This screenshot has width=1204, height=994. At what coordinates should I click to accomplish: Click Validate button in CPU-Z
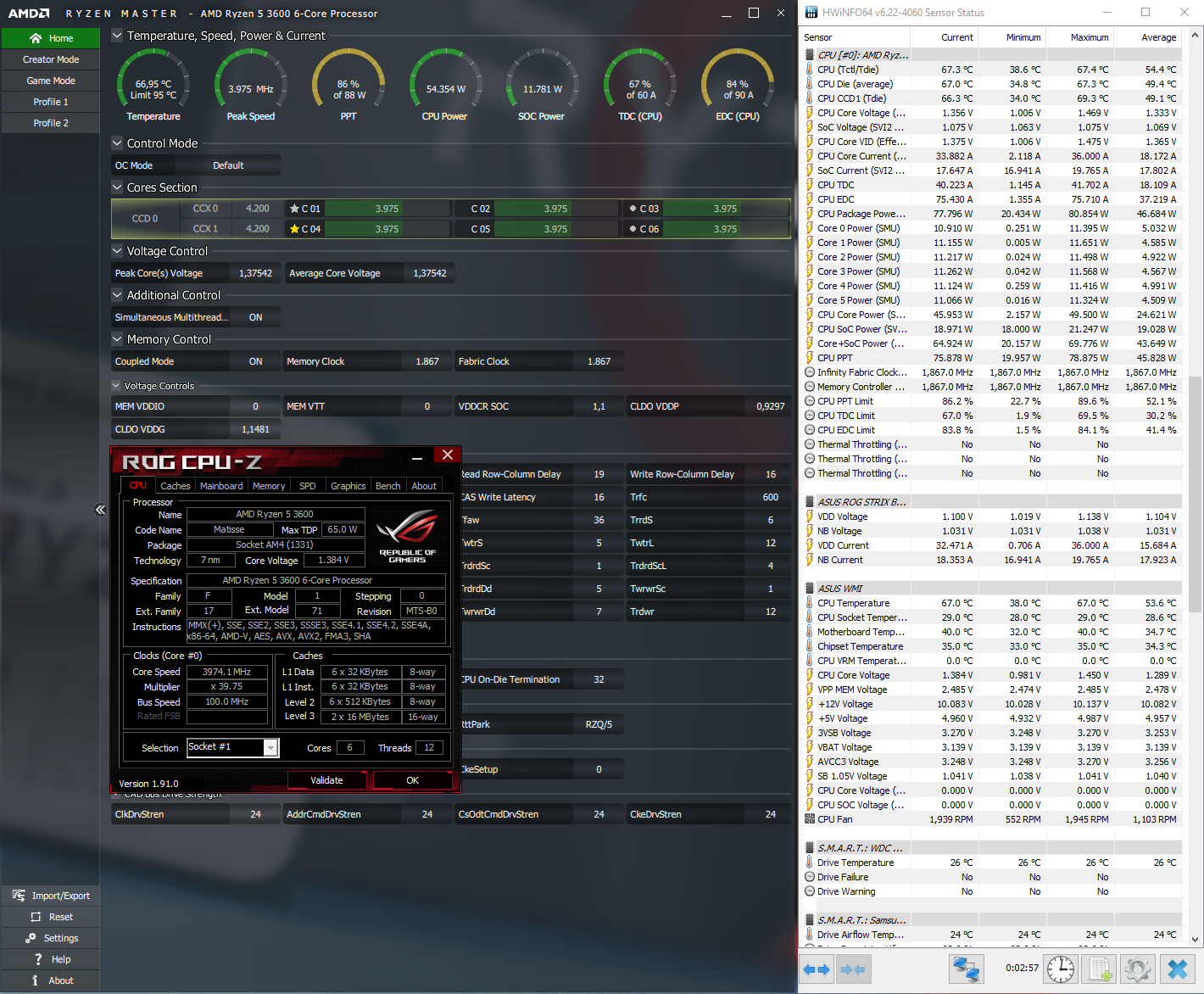click(x=327, y=780)
